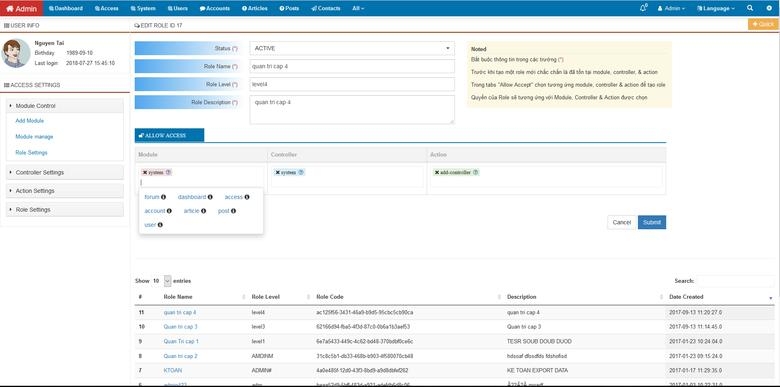Choose dashboard from module suggestions
Image resolution: width=780 pixels, height=387 pixels.
pyautogui.click(x=192, y=197)
